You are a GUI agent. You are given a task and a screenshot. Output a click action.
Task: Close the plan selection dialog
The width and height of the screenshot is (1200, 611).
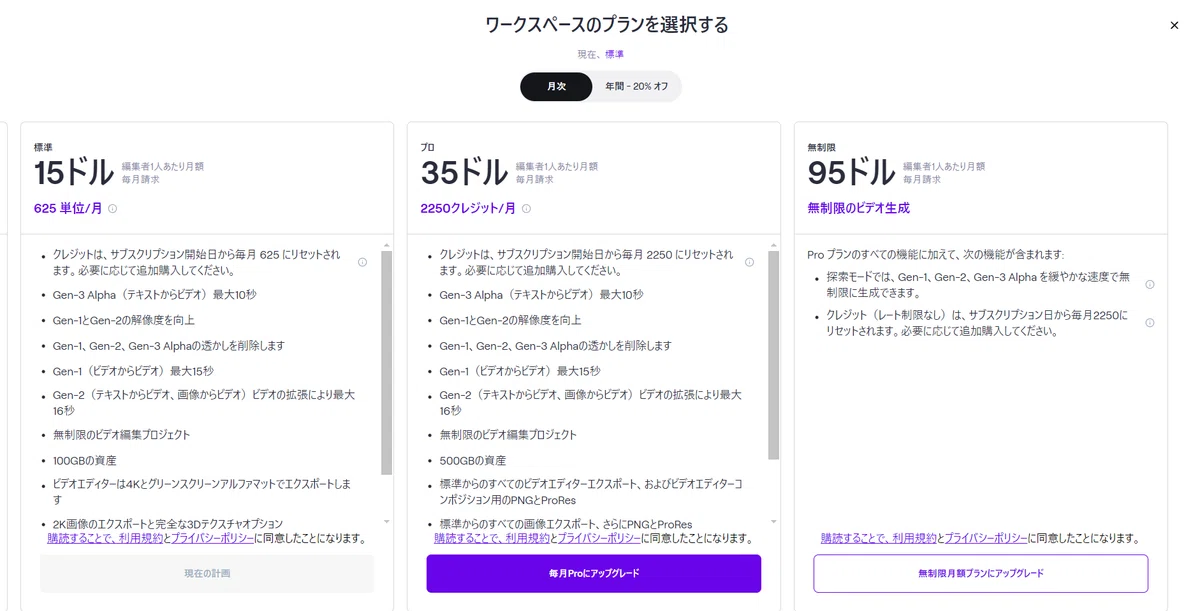1174,25
